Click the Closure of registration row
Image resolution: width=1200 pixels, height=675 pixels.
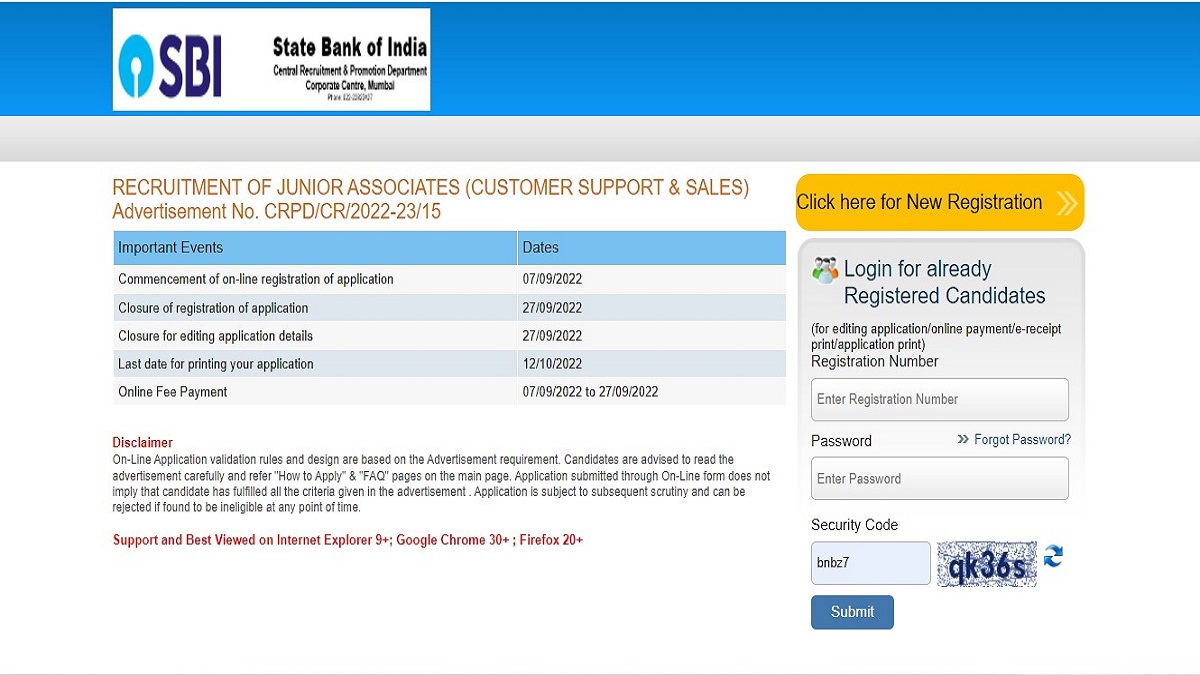[300, 307]
